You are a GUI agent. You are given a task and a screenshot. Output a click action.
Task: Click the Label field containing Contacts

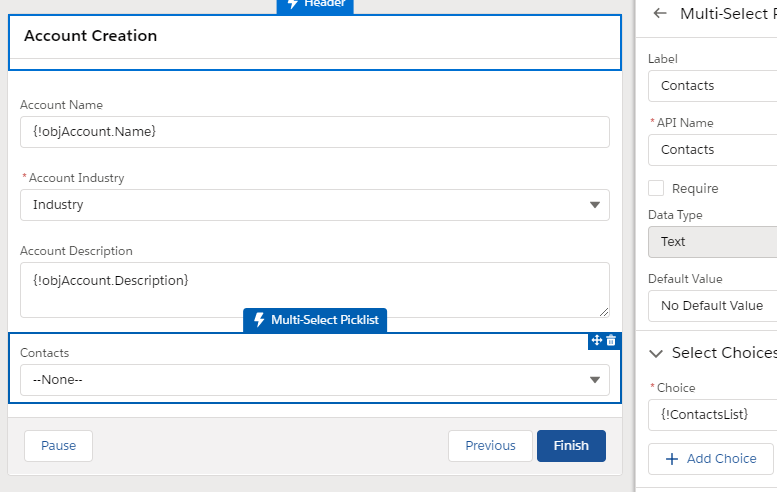[713, 86]
